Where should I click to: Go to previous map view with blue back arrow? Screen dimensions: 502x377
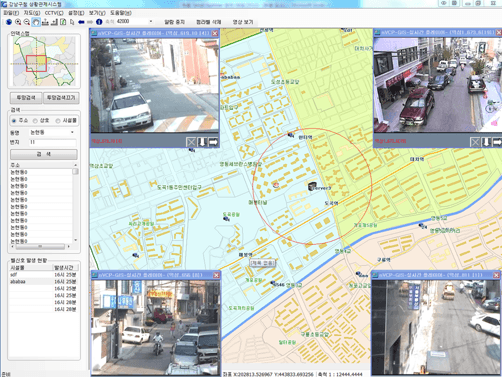pos(81,22)
